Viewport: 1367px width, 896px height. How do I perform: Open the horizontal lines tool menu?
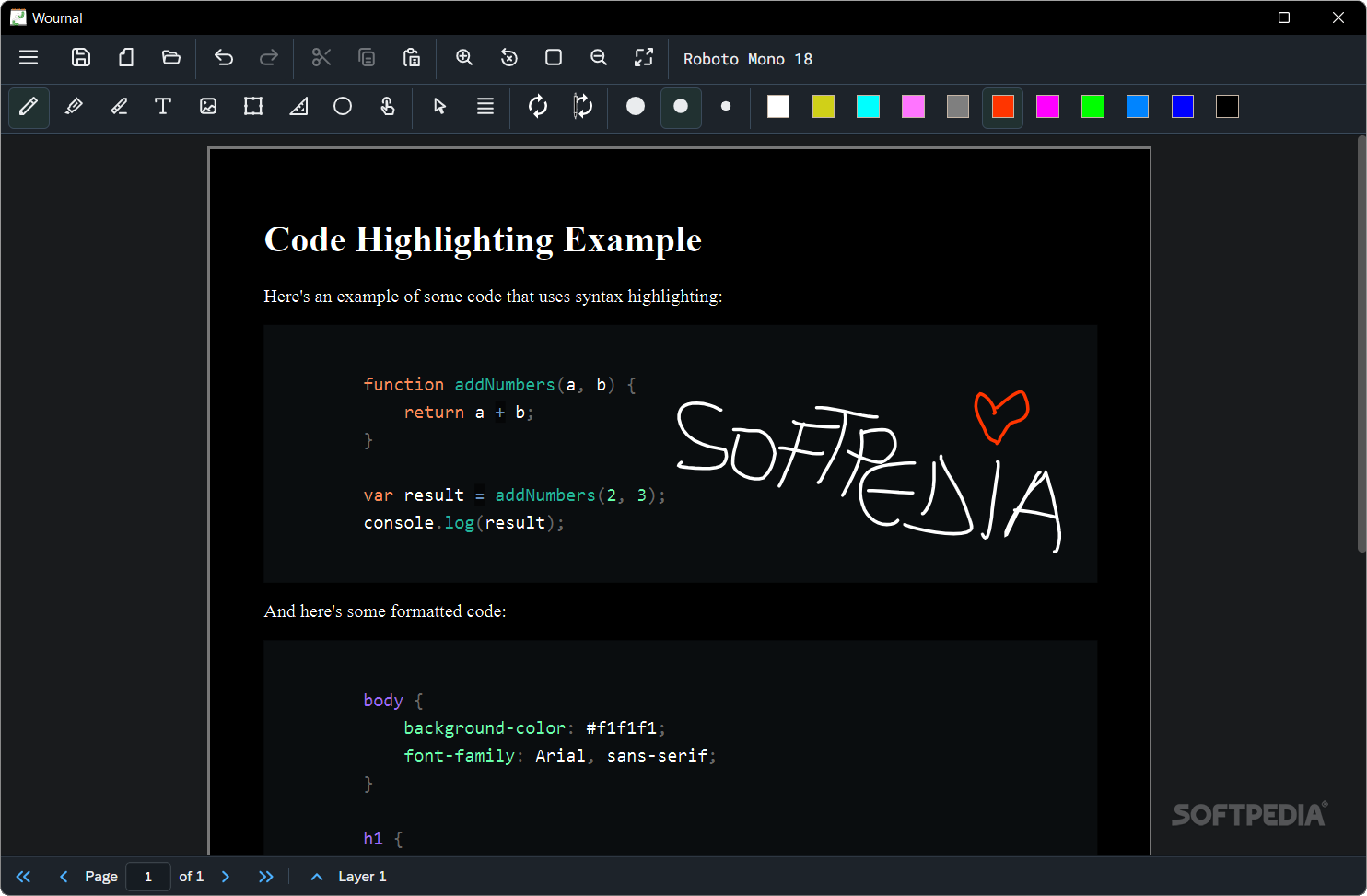pyautogui.click(x=485, y=107)
